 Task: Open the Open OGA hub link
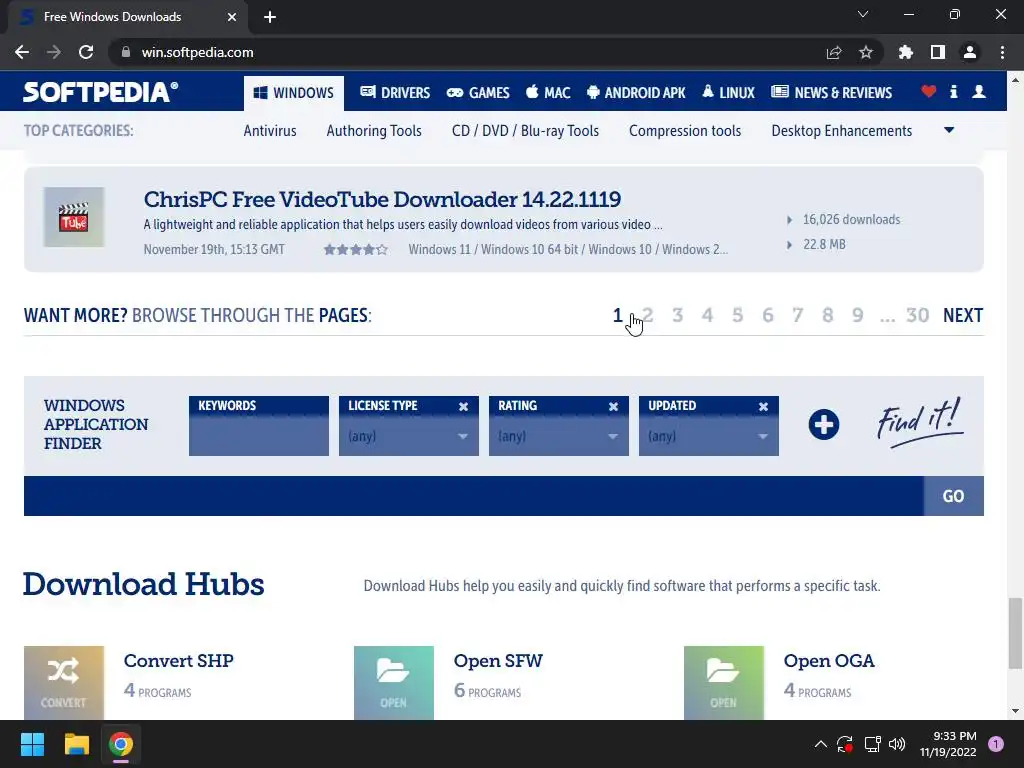829,660
